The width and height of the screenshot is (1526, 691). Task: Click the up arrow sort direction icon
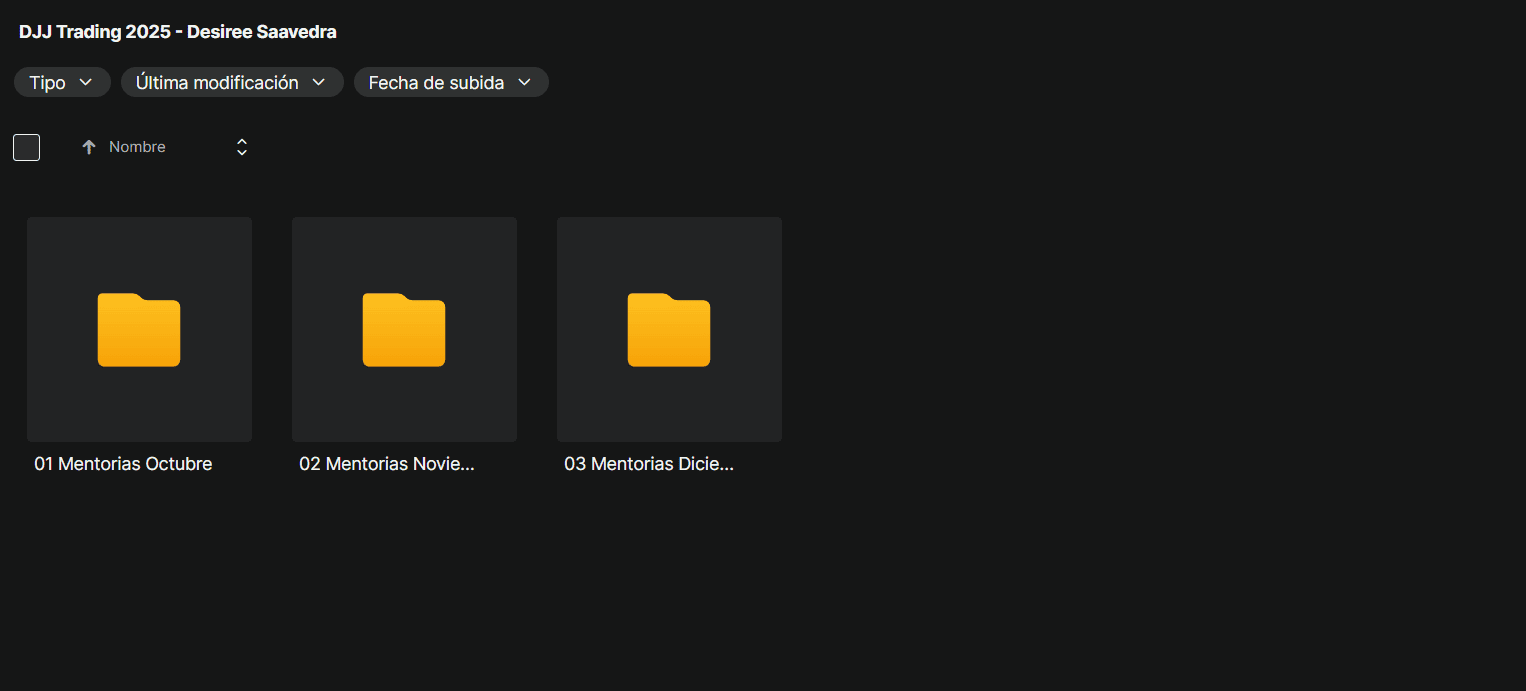pyautogui.click(x=89, y=147)
